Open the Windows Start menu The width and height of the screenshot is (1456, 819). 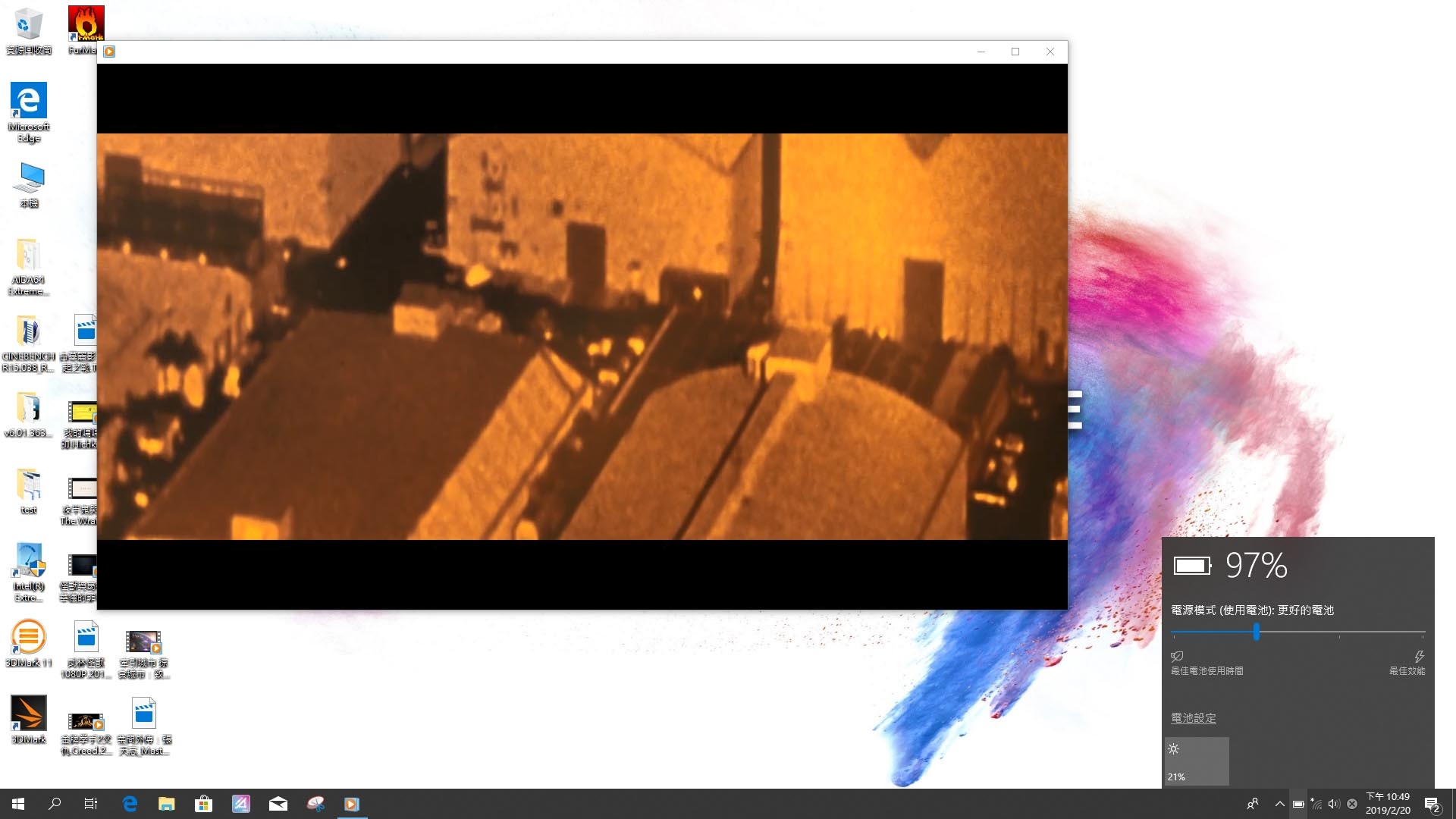click(18, 804)
